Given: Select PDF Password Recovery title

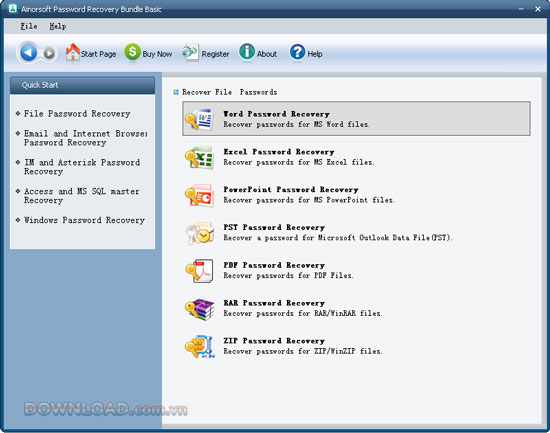Looking at the screenshot, I should [x=274, y=265].
